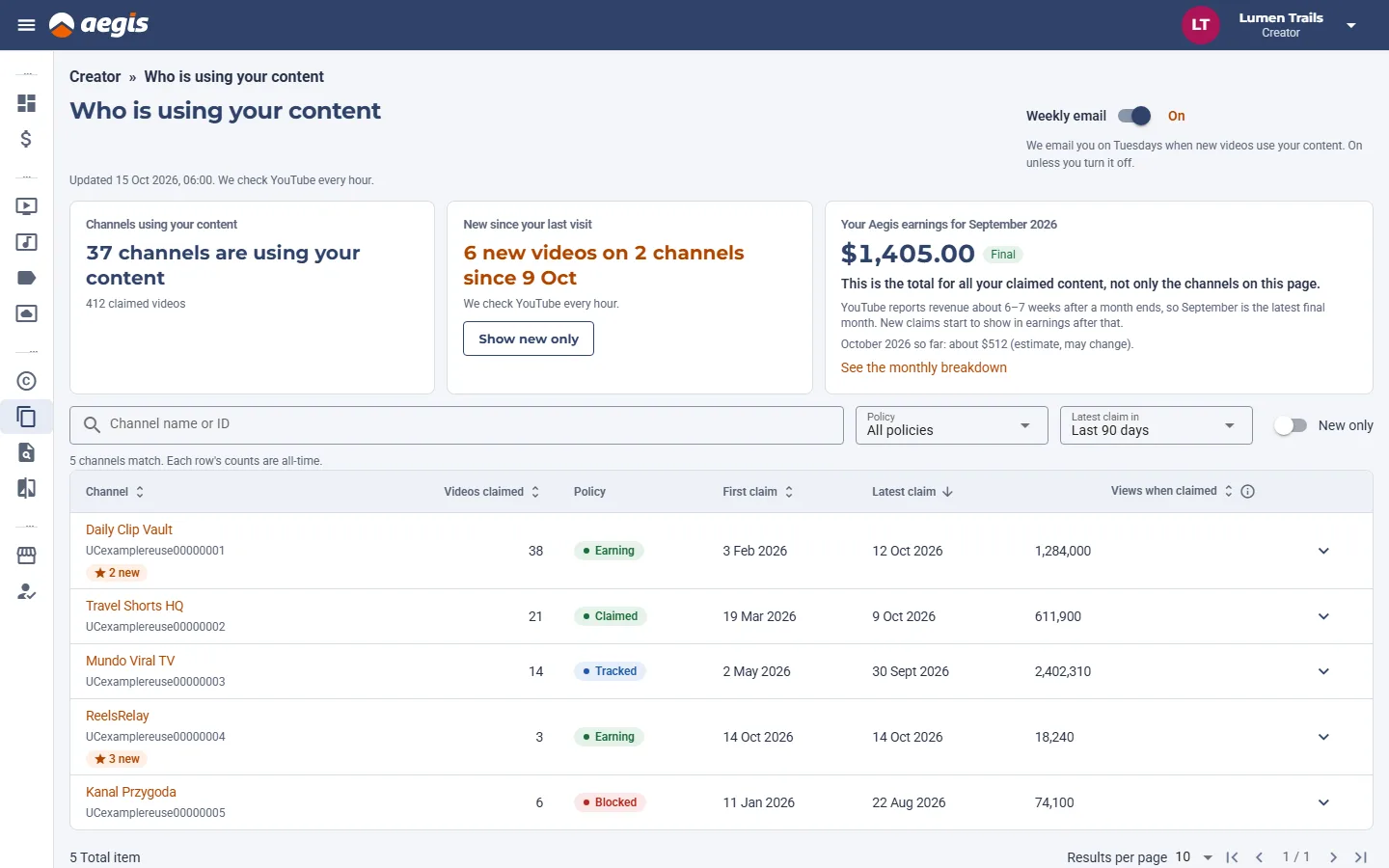1389x868 pixels.
Task: Open the hamburger menu
Action: [x=26, y=25]
